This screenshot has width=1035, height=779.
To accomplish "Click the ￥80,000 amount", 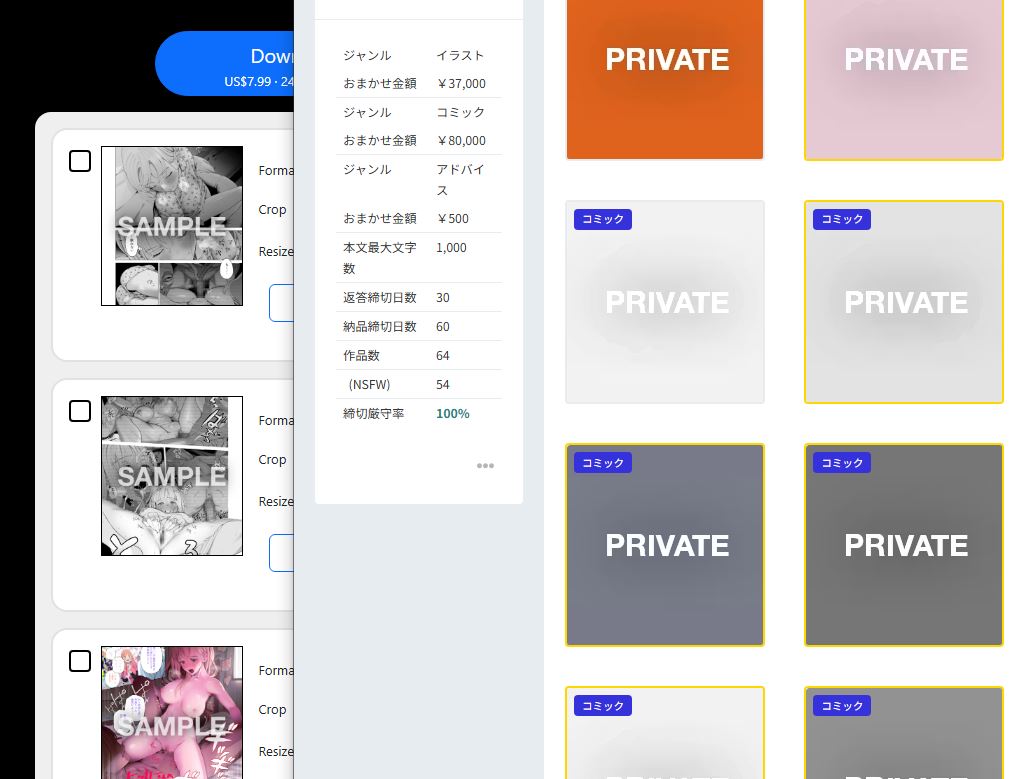I will (461, 141).
